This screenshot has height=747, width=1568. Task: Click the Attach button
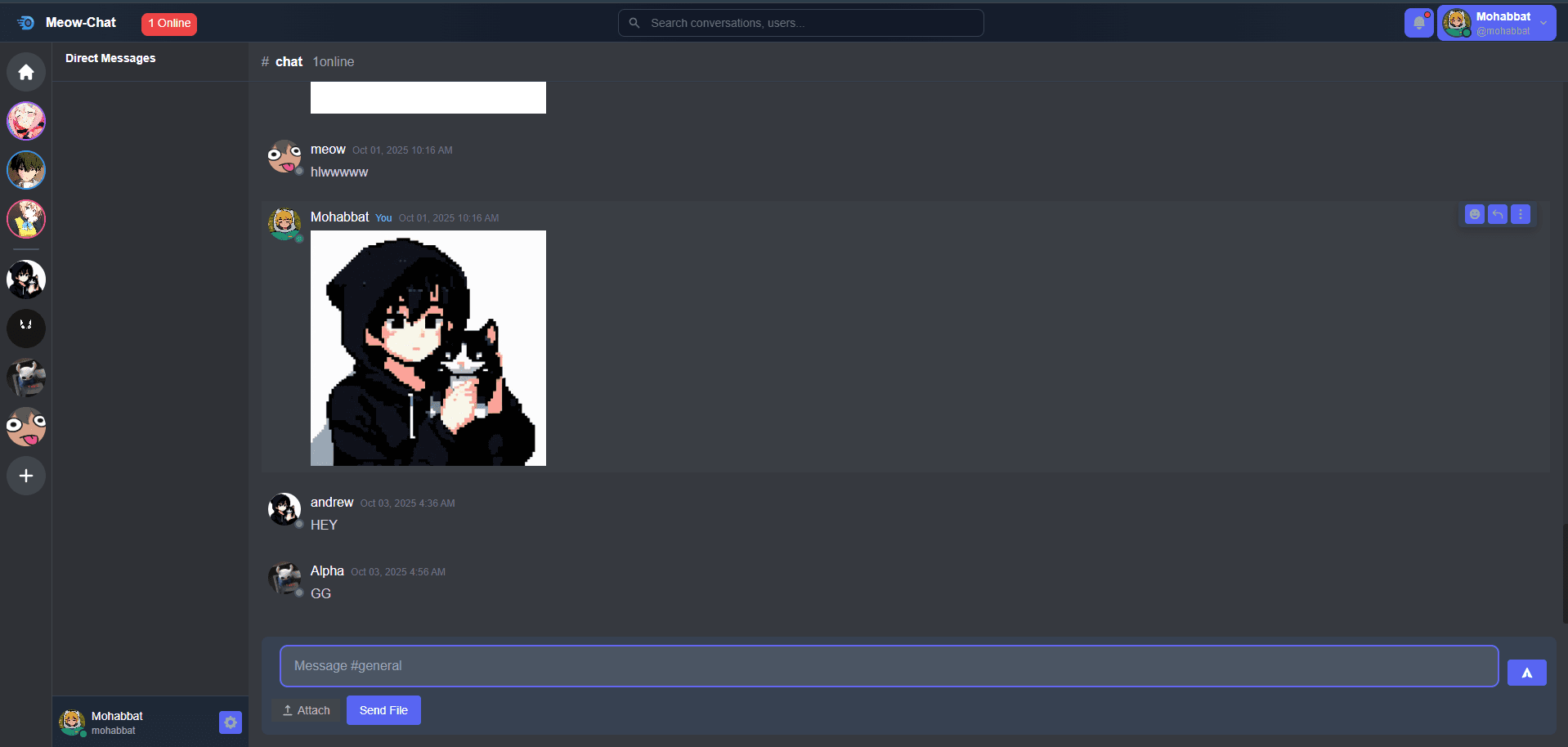coord(306,710)
